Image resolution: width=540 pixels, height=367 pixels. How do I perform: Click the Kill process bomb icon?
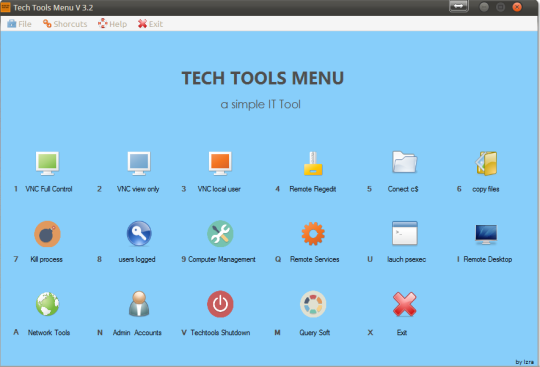(48, 234)
